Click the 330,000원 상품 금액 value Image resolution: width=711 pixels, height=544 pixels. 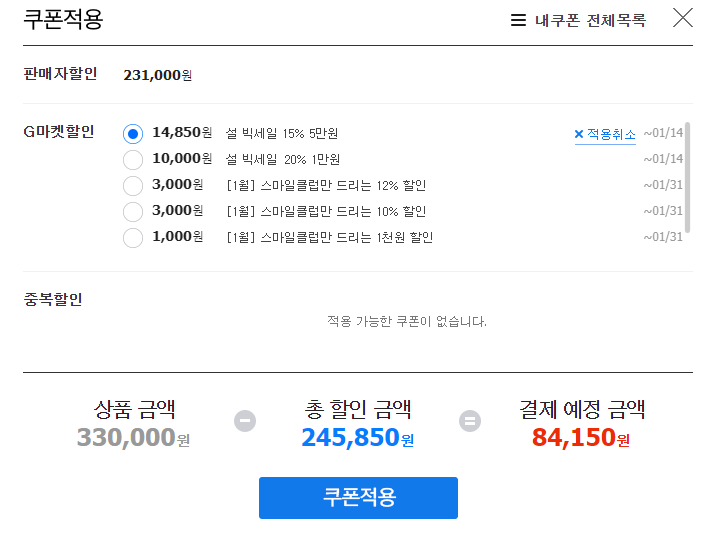[133, 437]
